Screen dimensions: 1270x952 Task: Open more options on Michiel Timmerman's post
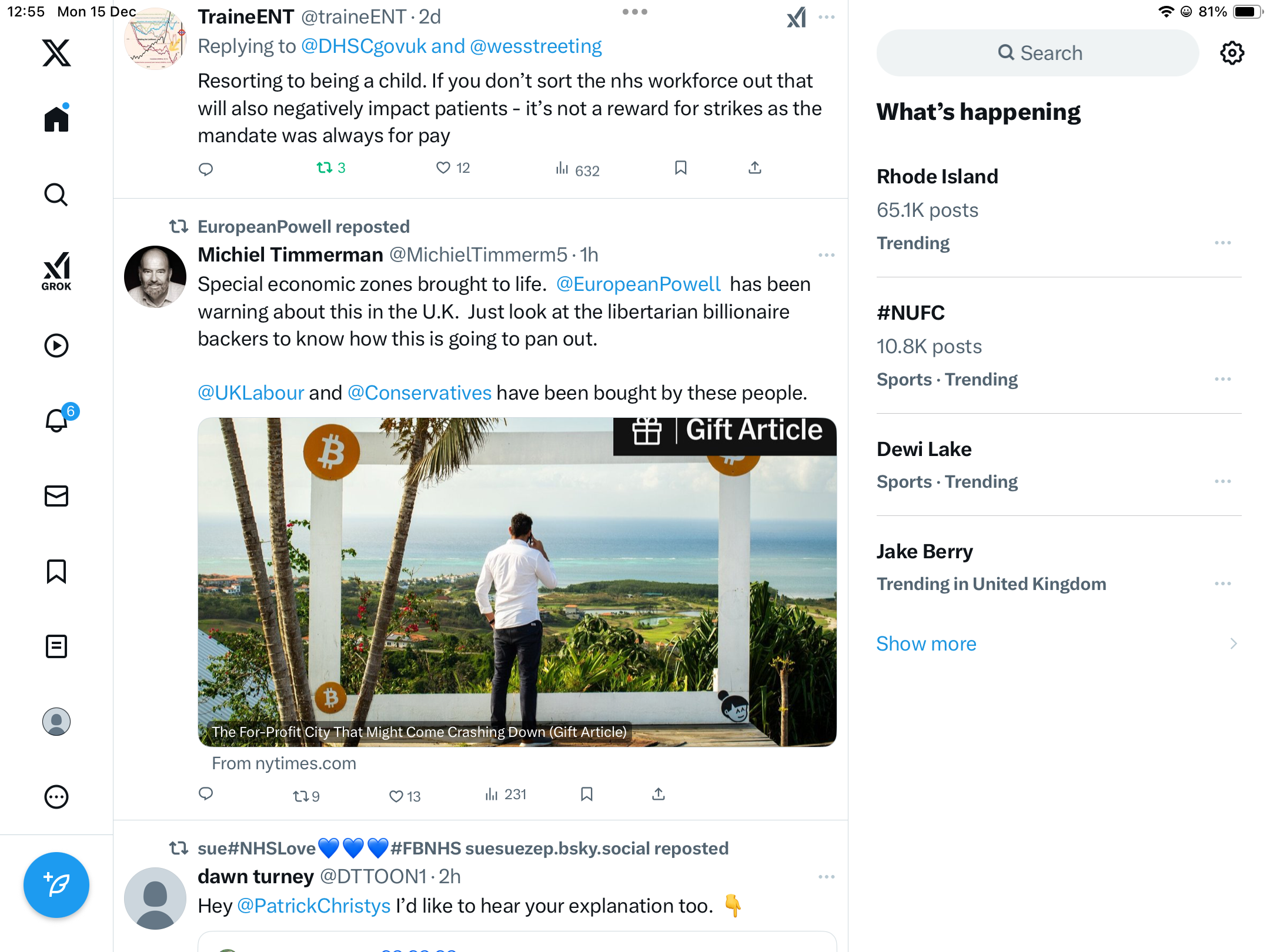[826, 255]
